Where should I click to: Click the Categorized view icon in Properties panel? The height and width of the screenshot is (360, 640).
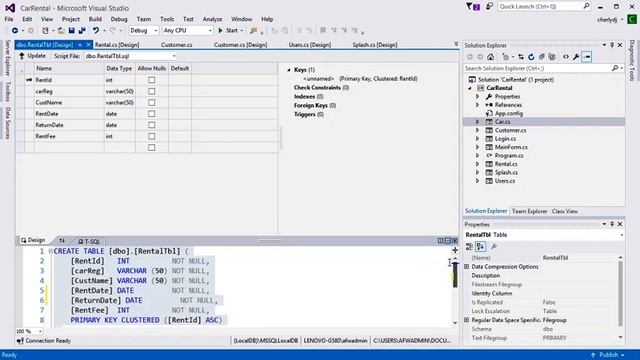click(469, 246)
